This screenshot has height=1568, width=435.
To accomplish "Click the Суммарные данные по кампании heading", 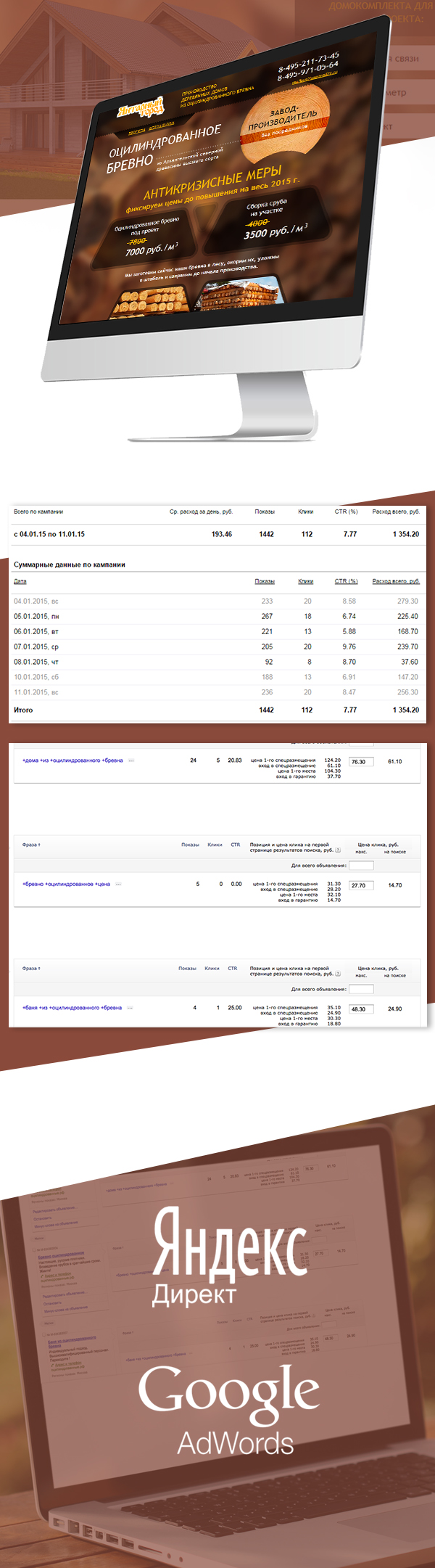I will pos(70,565).
